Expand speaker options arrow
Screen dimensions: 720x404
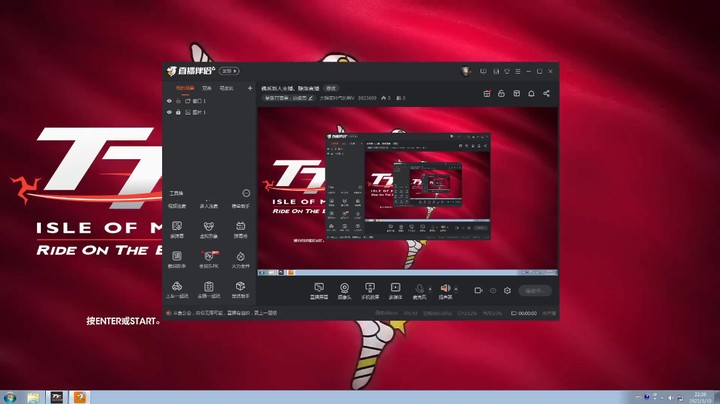456,289
